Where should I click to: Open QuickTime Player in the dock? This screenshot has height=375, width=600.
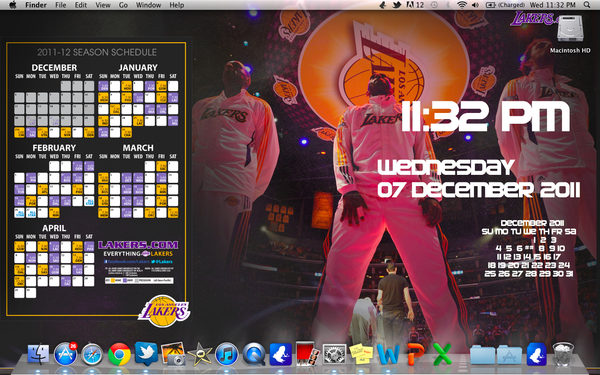coord(254,354)
